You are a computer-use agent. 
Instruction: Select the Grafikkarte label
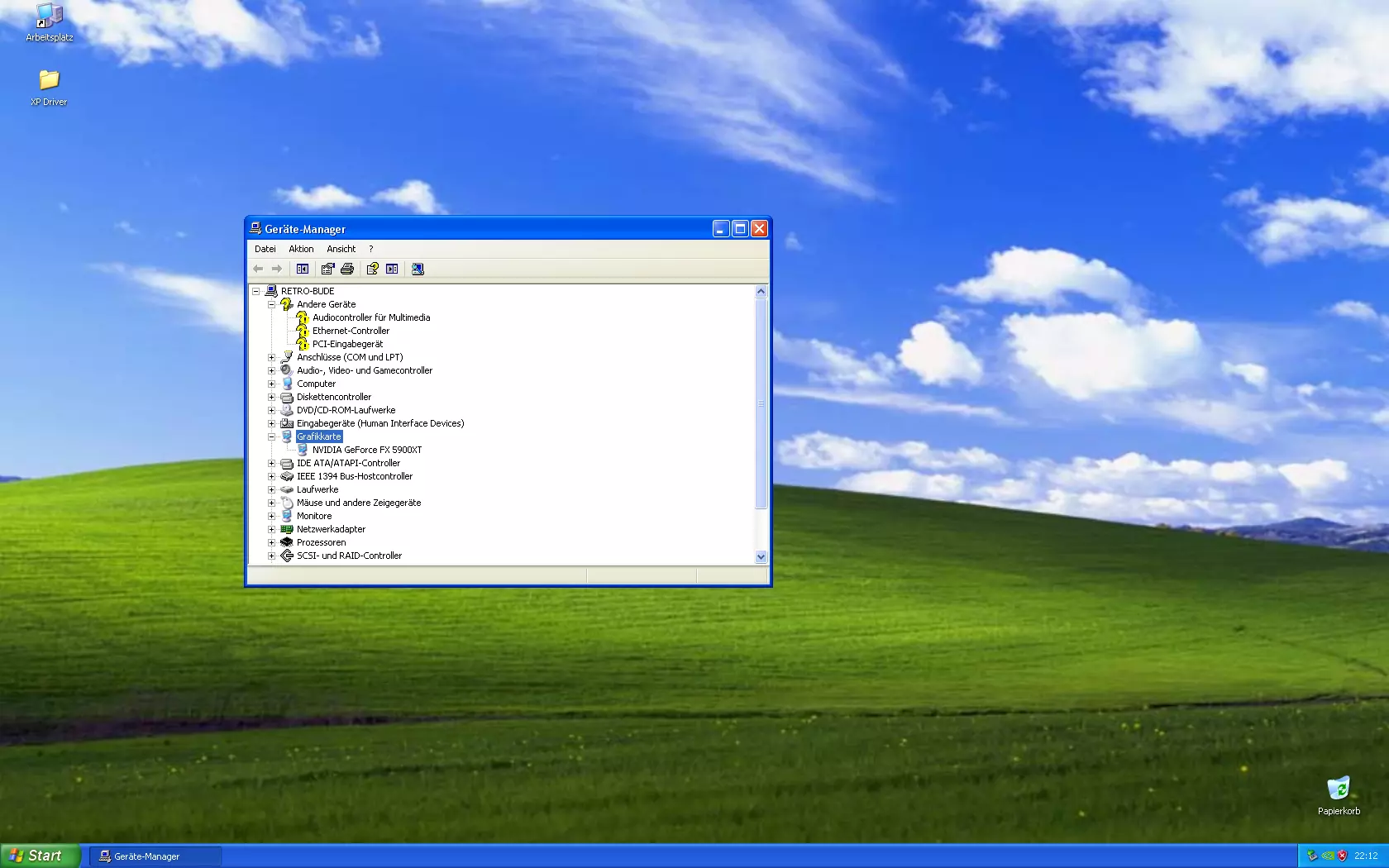pos(319,436)
